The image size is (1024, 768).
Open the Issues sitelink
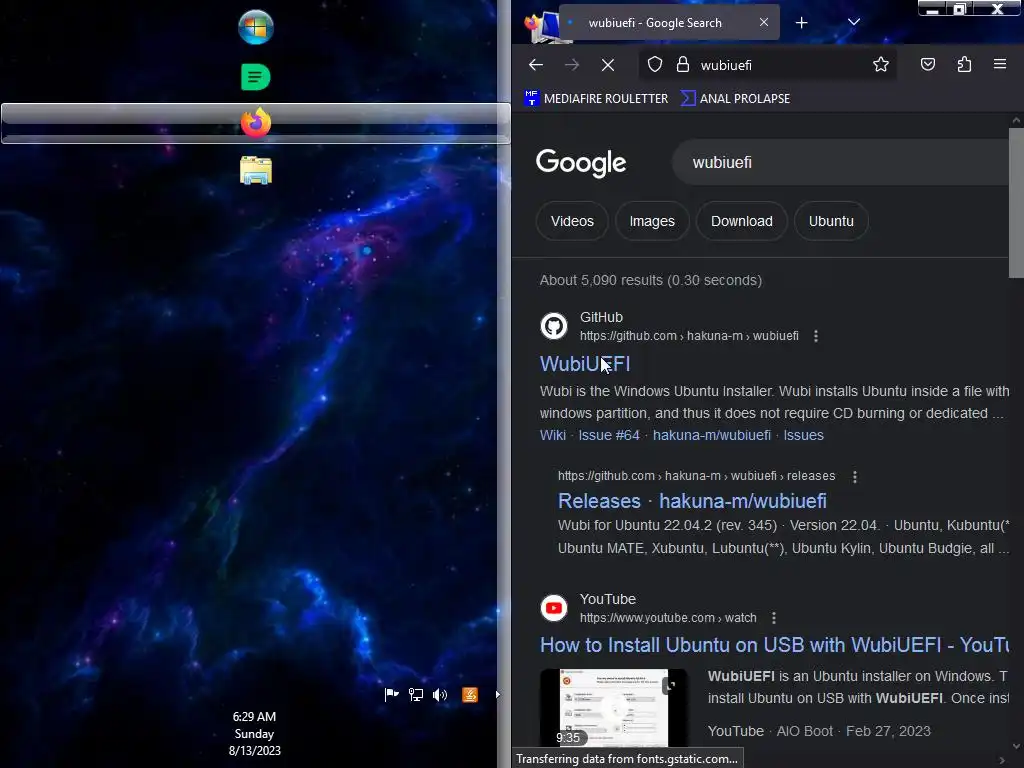click(x=804, y=435)
